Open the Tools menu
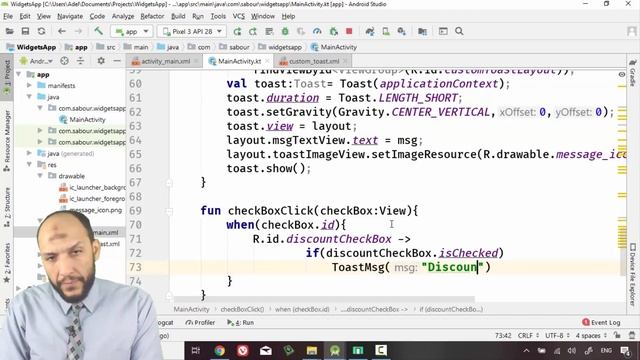The image size is (640, 360). coord(218,16)
